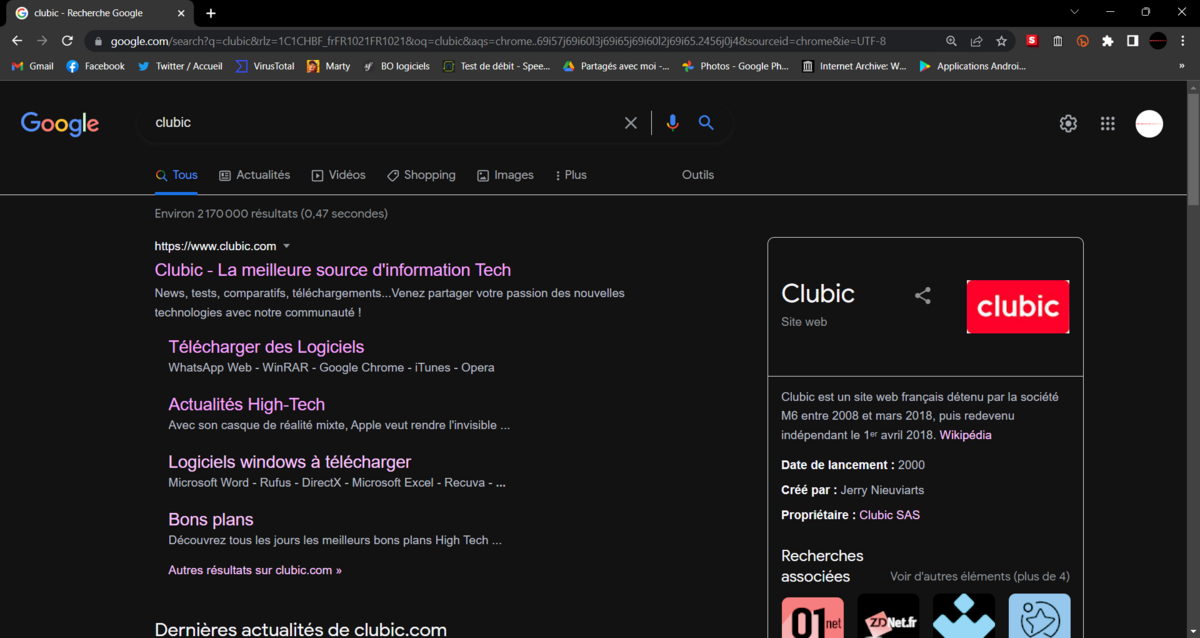The width and height of the screenshot is (1200, 638).
Task: Switch to the Shopping tab
Action: [421, 175]
